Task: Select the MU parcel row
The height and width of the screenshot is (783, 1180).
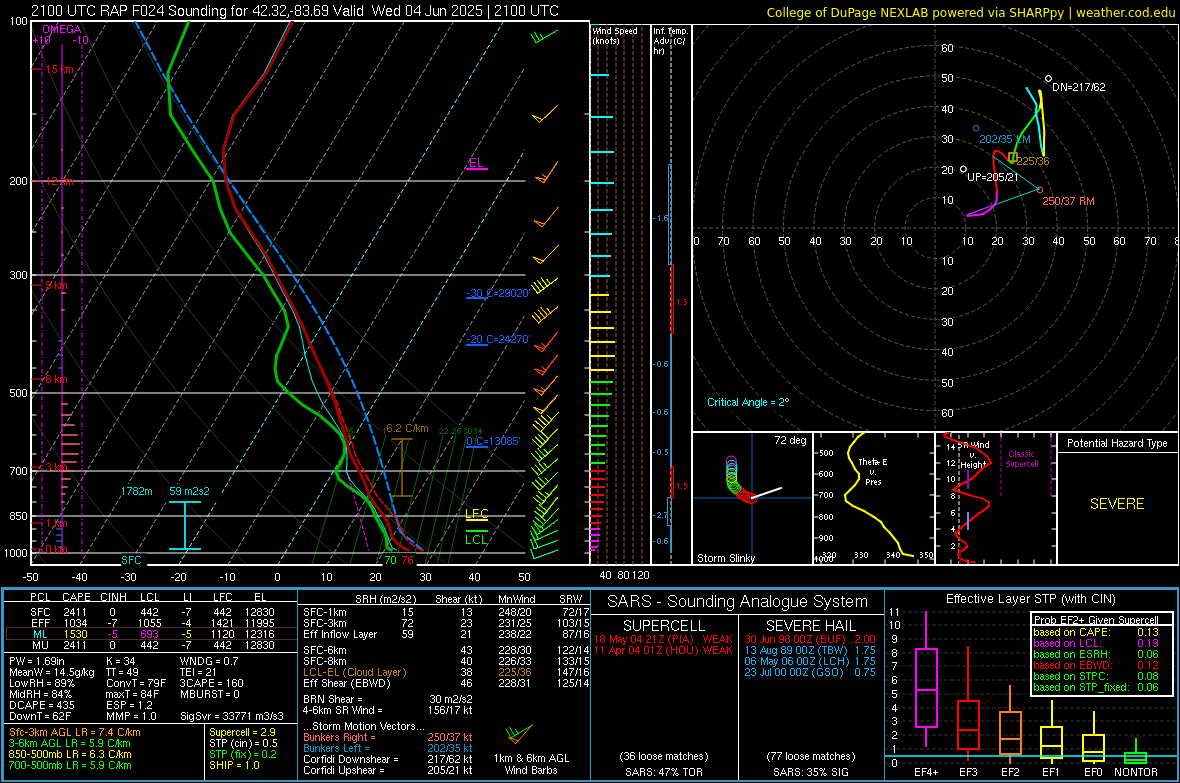Action: tap(151, 645)
